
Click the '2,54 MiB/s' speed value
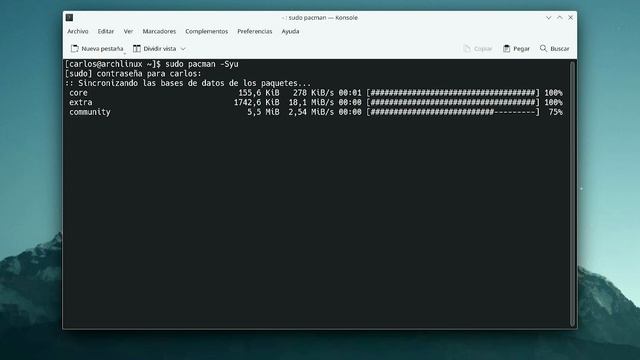[x=311, y=112]
